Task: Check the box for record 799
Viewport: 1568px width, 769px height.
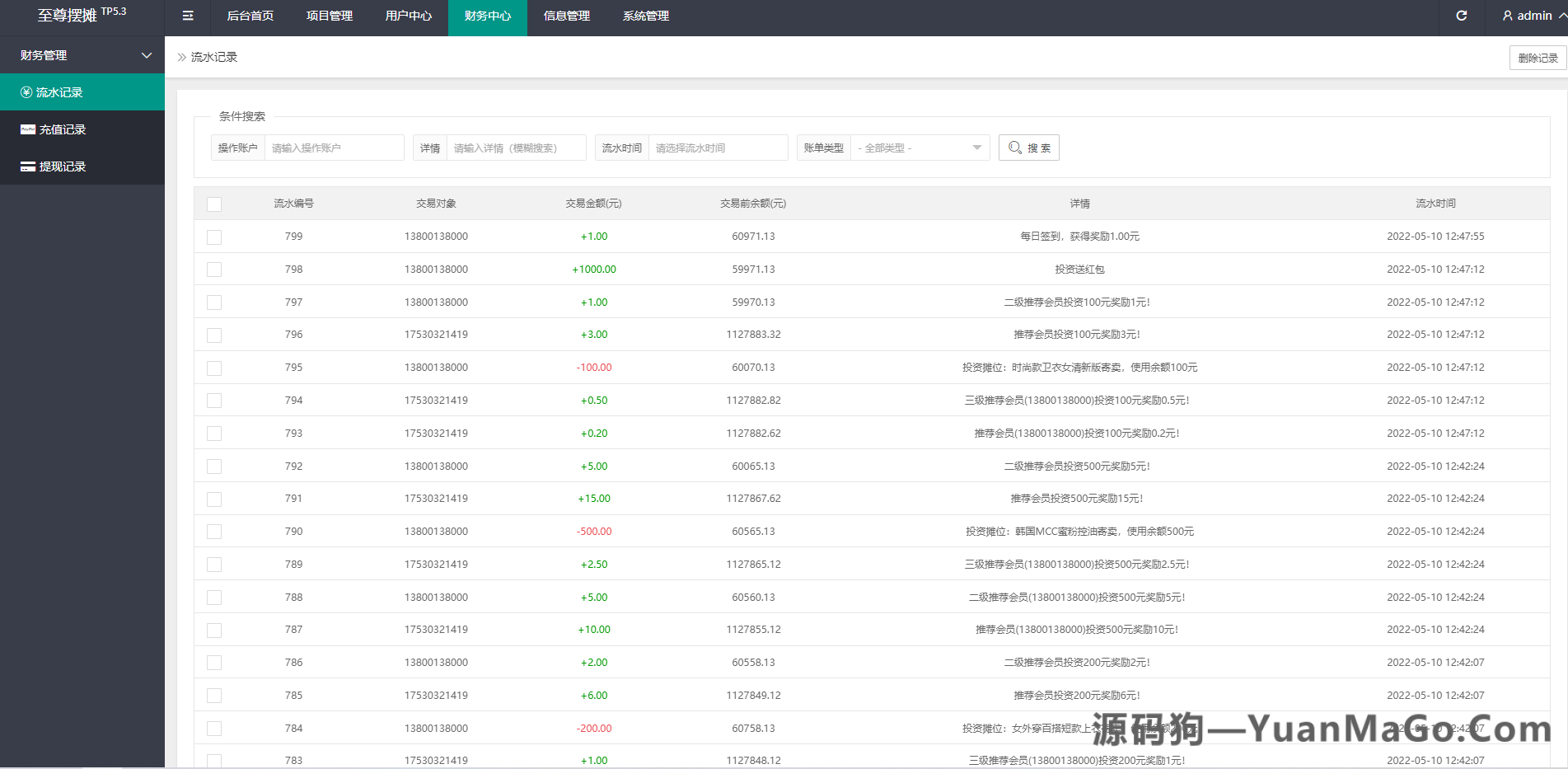Action: point(214,237)
